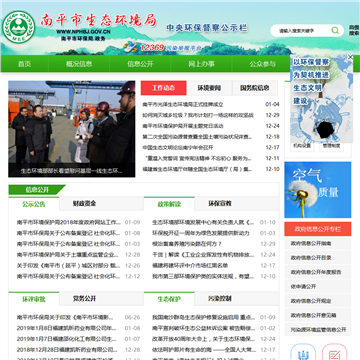Click the green search magnifier icon
The width and height of the screenshot is (360, 360).
click(x=335, y=31)
